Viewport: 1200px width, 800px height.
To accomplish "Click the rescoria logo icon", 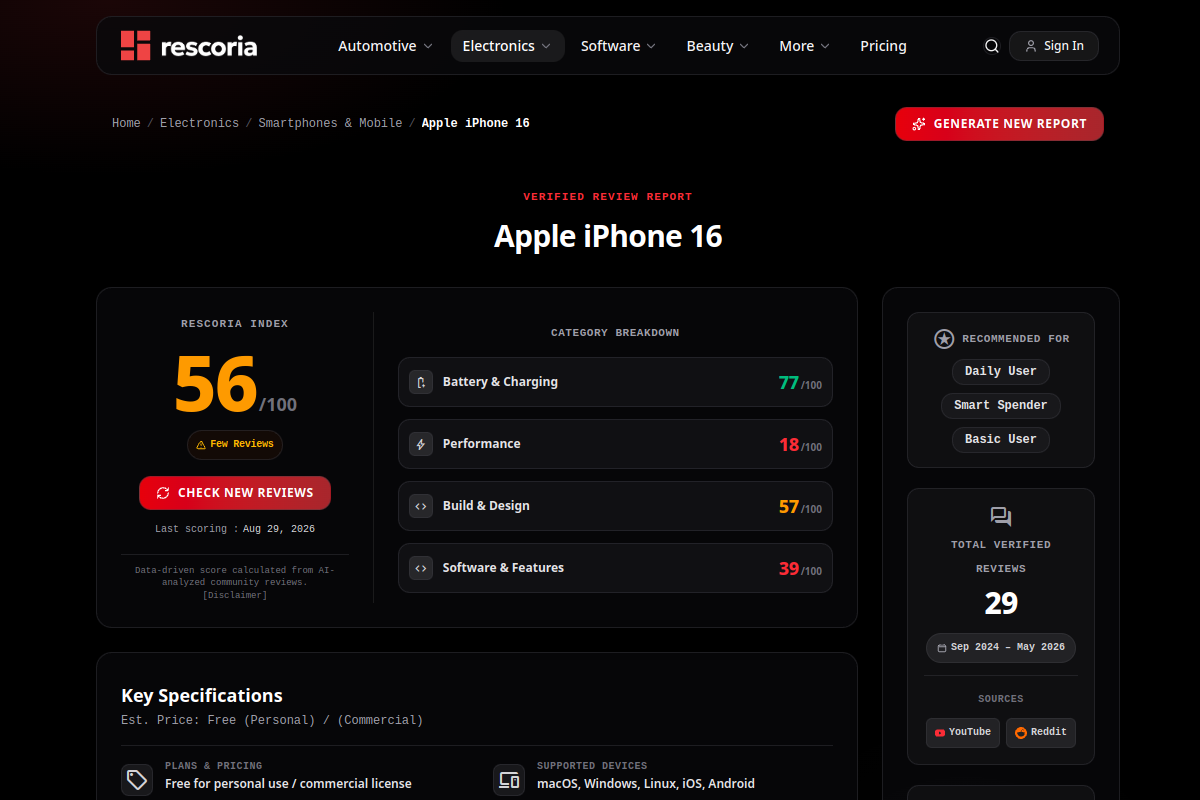I will (x=135, y=46).
